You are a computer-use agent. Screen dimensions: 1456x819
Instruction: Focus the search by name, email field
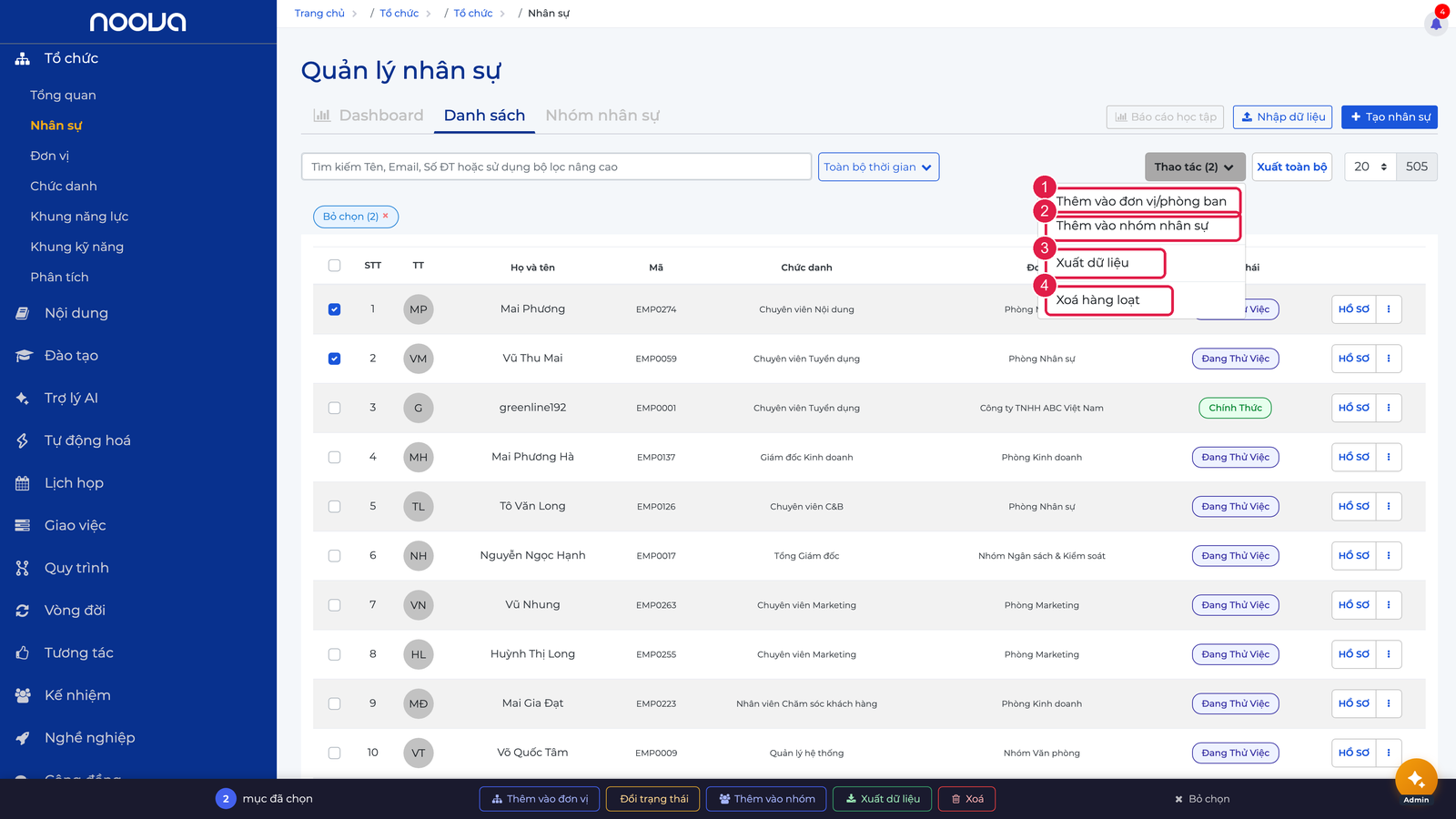coord(556,167)
